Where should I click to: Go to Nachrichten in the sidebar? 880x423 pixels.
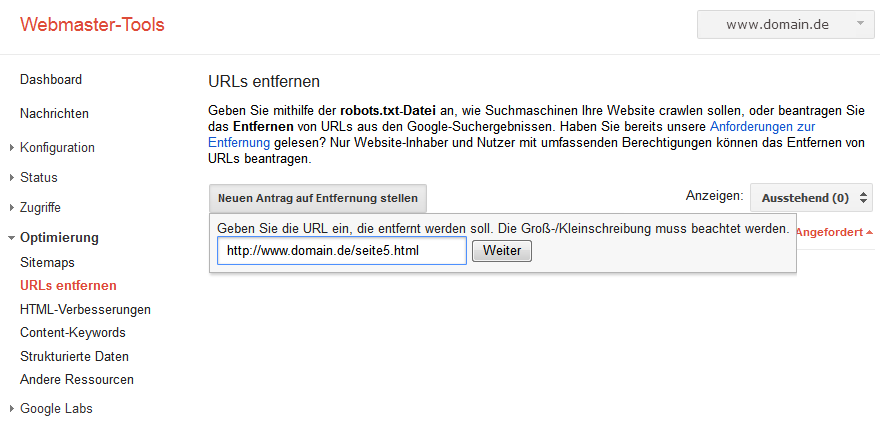54,114
